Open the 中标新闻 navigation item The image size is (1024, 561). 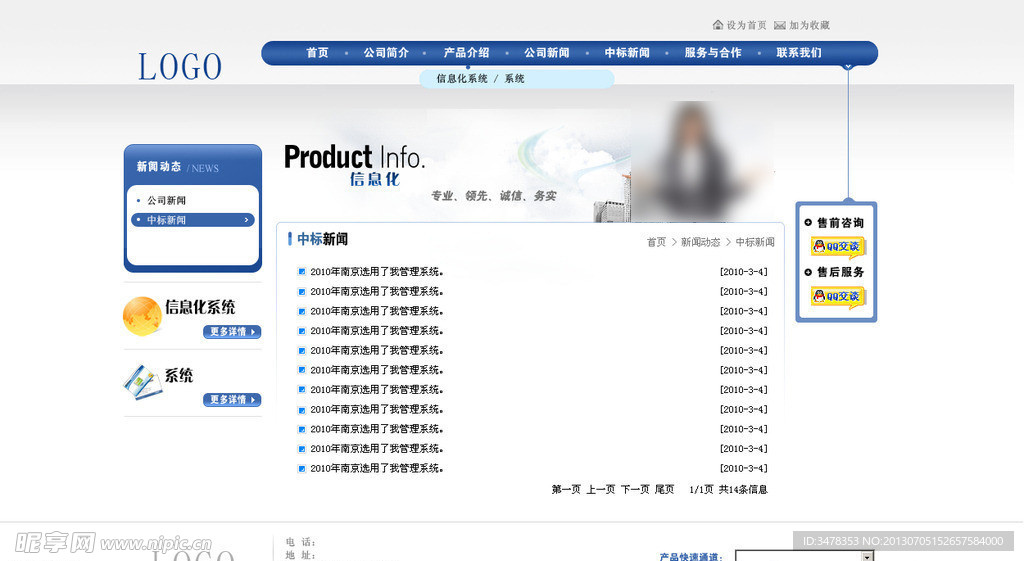627,52
